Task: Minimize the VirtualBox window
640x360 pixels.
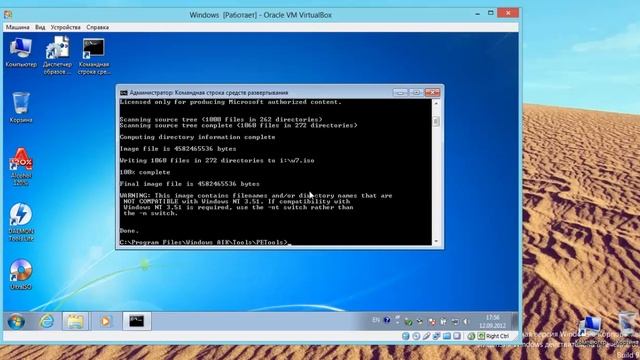Action: click(x=478, y=13)
